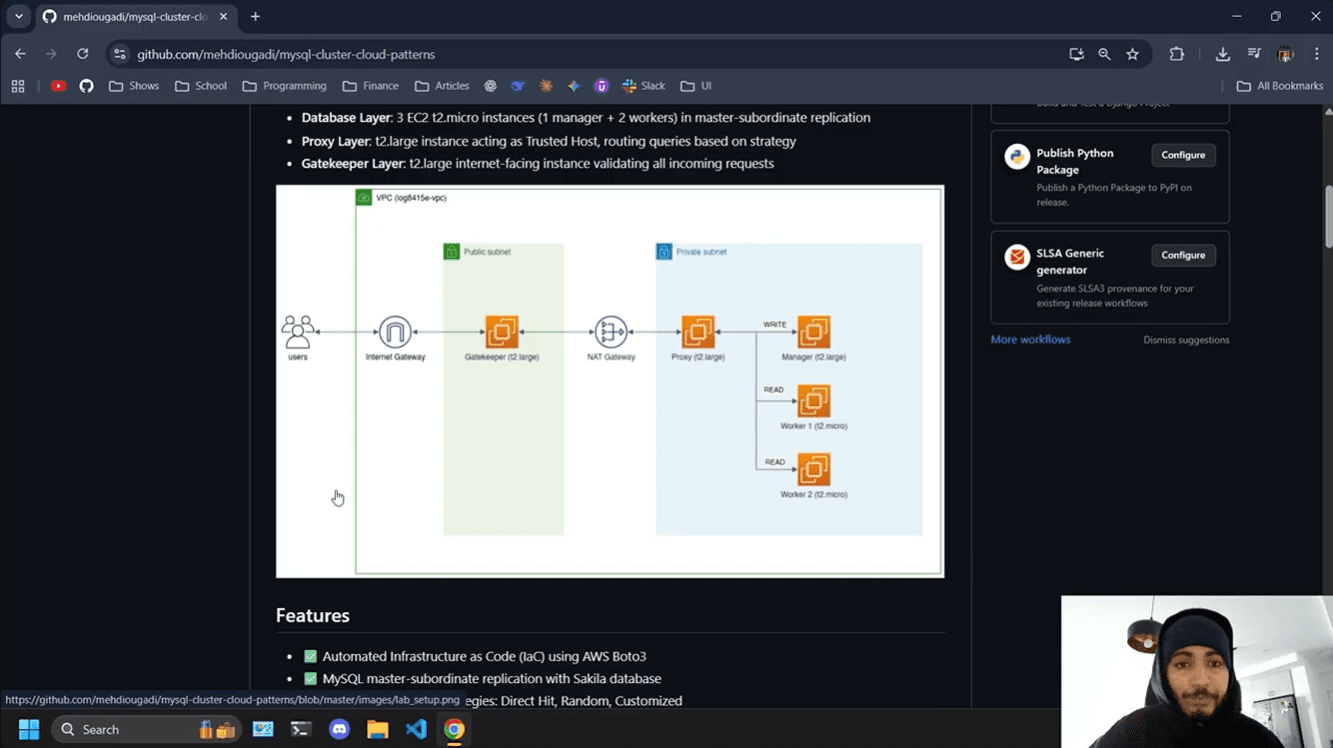Click the 'Gatekeeper Layer' bullet text

coord(538,163)
